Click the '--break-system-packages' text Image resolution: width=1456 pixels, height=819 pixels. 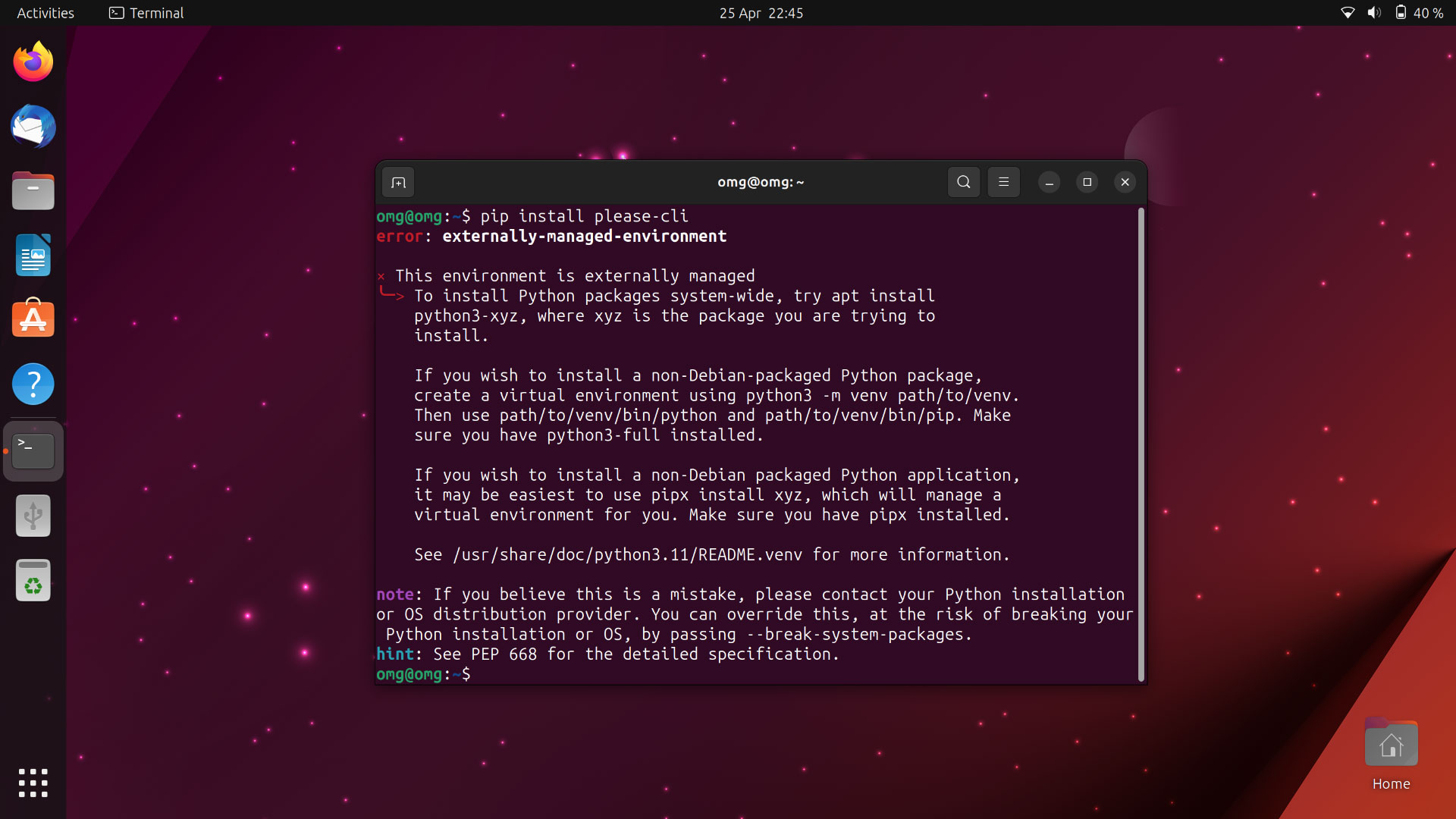(x=855, y=635)
